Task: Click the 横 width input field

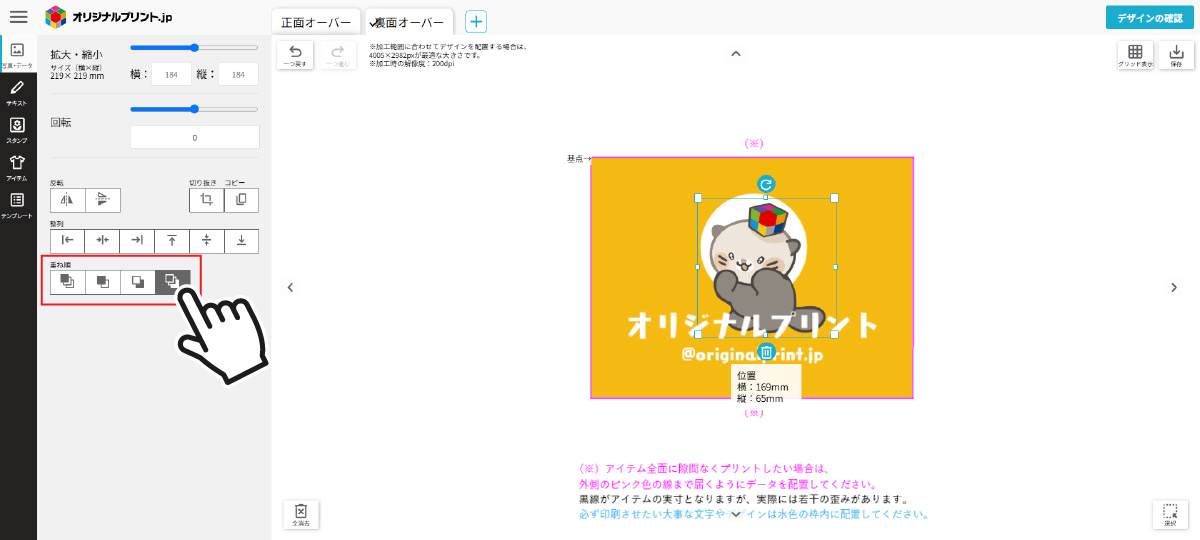Action: 171,74
